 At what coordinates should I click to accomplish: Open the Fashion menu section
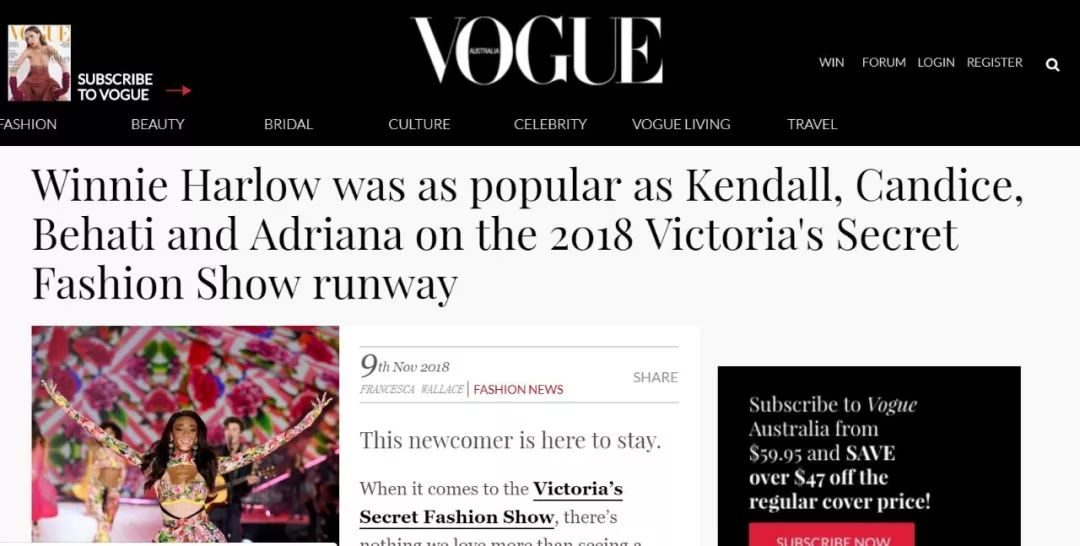pos(28,124)
